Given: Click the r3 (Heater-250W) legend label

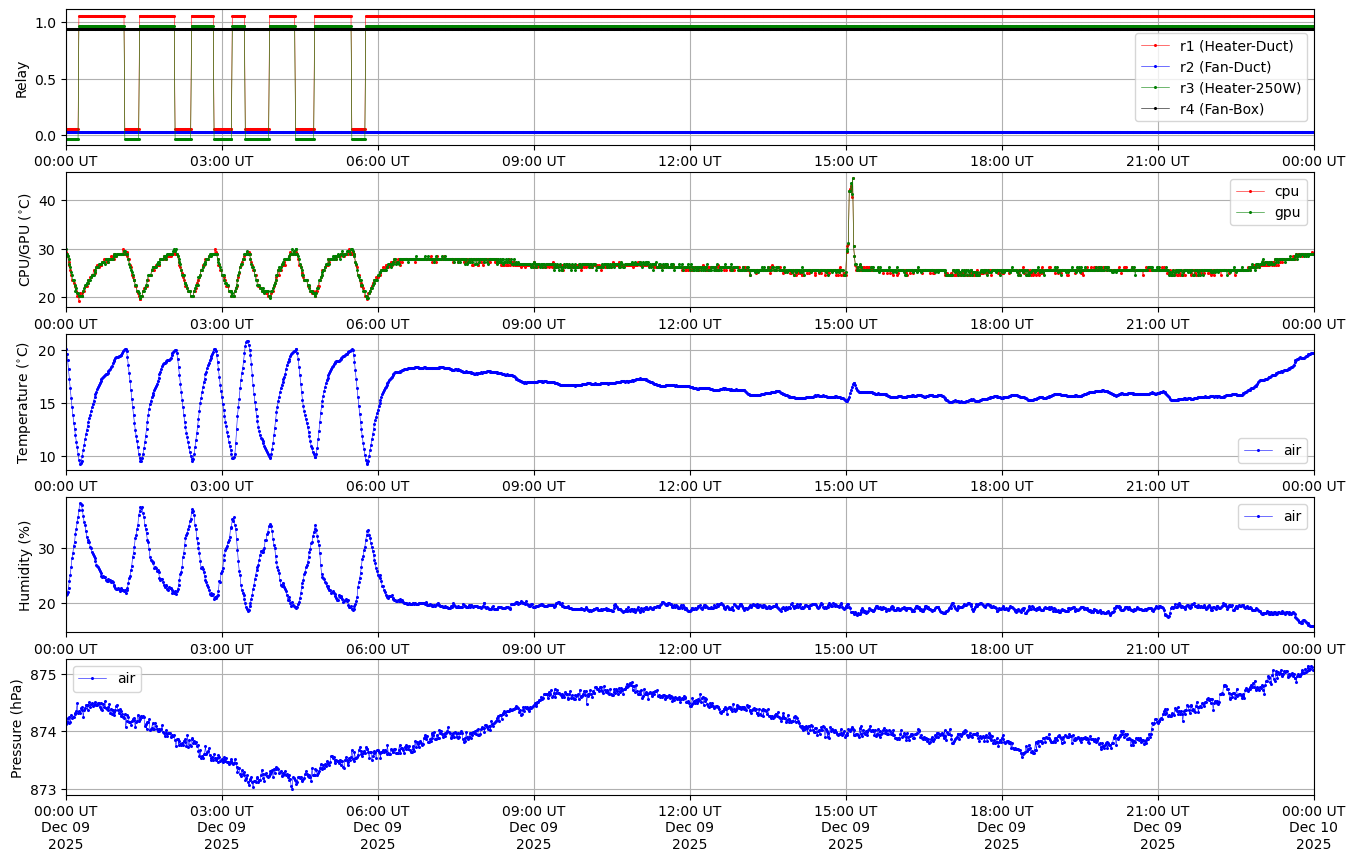Looking at the screenshot, I should coord(1240,88).
